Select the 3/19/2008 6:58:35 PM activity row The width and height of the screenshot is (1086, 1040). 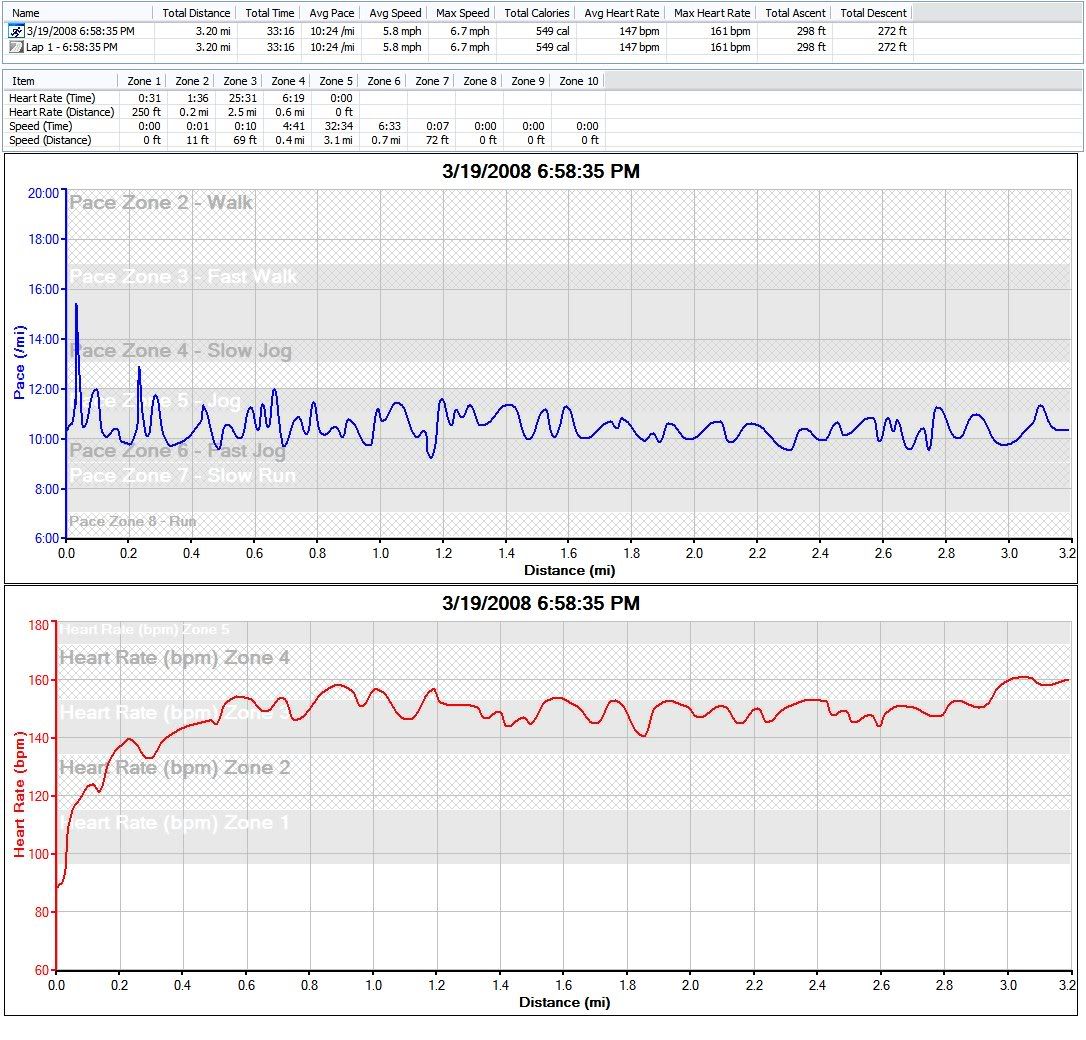(80, 32)
